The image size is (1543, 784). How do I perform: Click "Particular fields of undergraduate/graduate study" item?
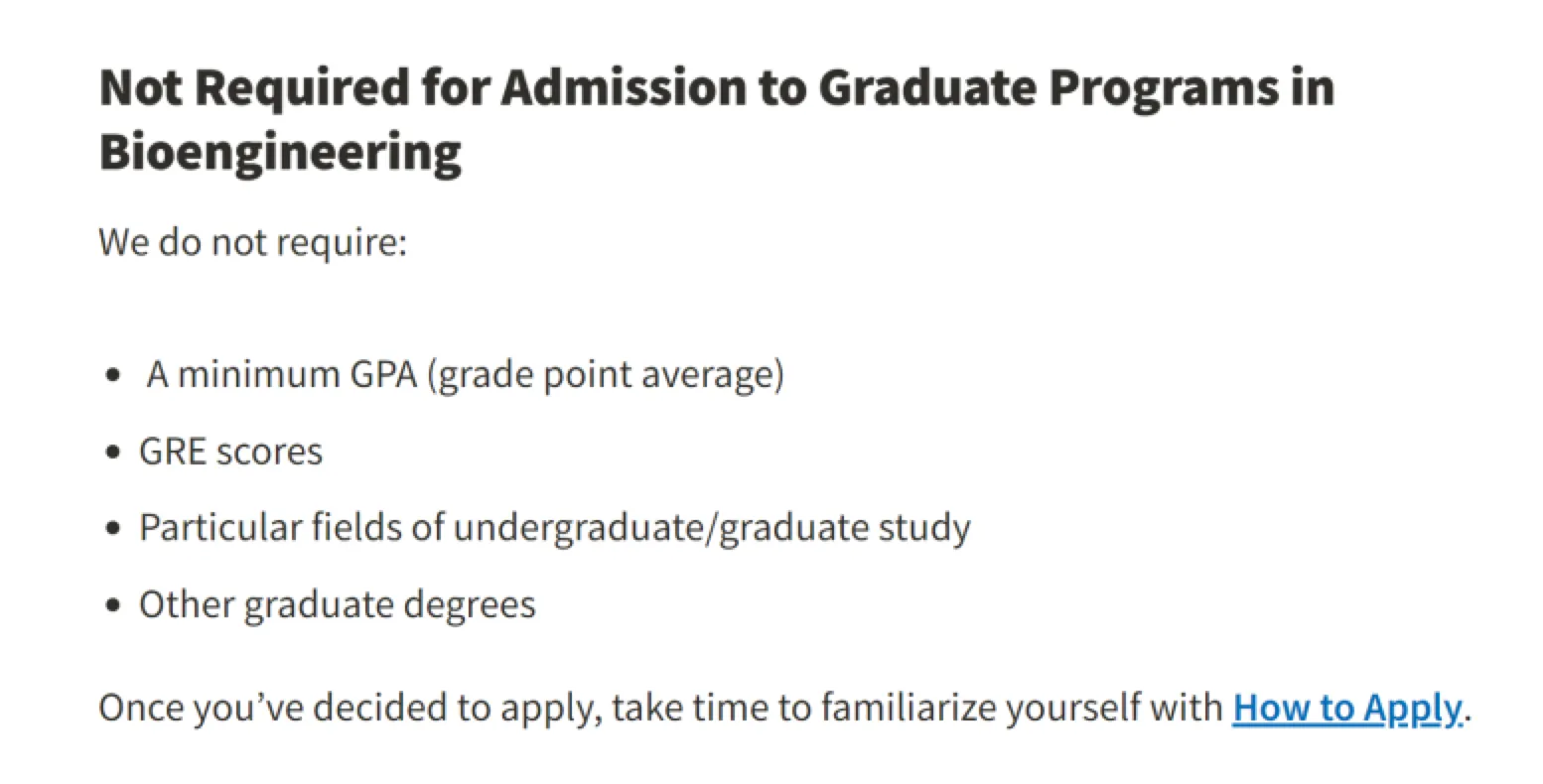554,527
